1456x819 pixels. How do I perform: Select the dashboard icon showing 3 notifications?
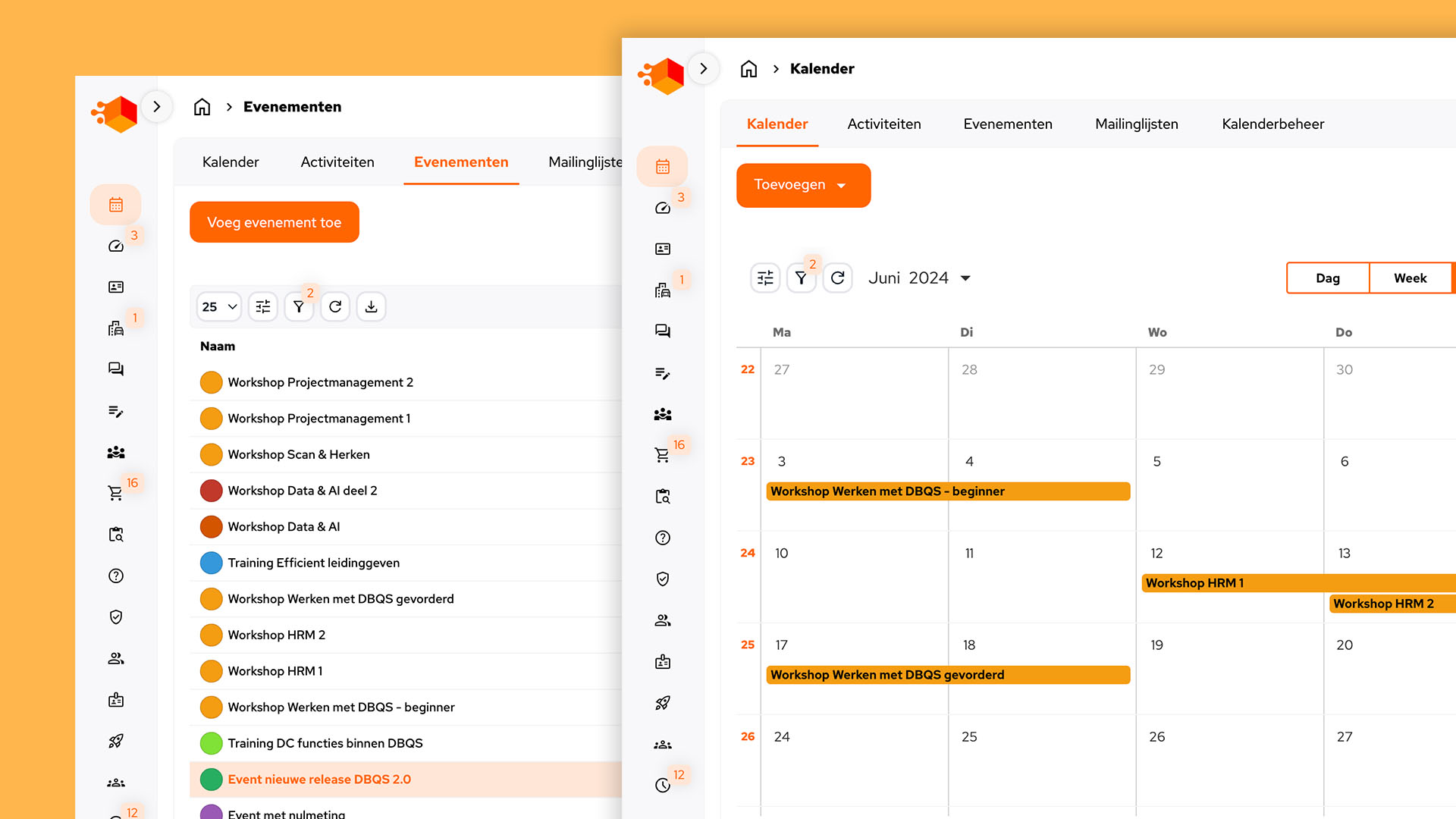pos(662,208)
